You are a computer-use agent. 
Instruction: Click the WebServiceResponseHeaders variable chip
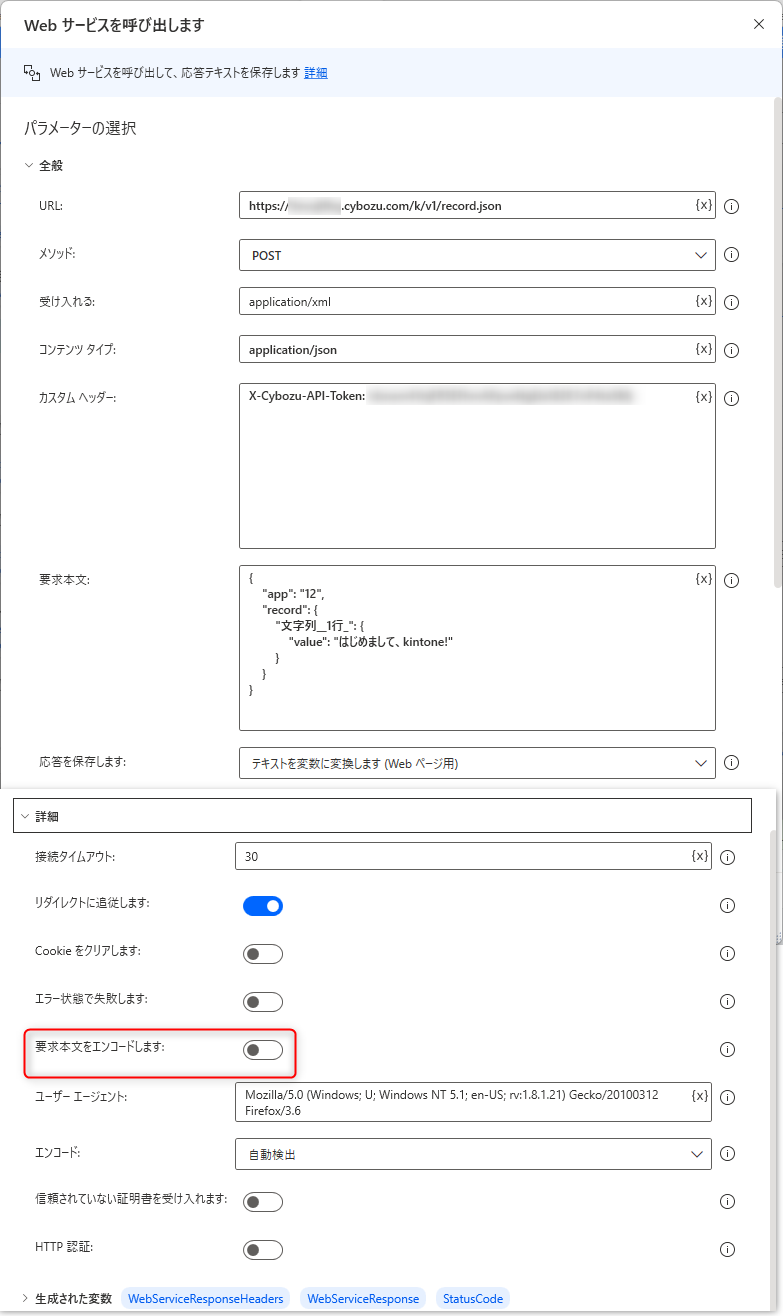[x=206, y=1298]
